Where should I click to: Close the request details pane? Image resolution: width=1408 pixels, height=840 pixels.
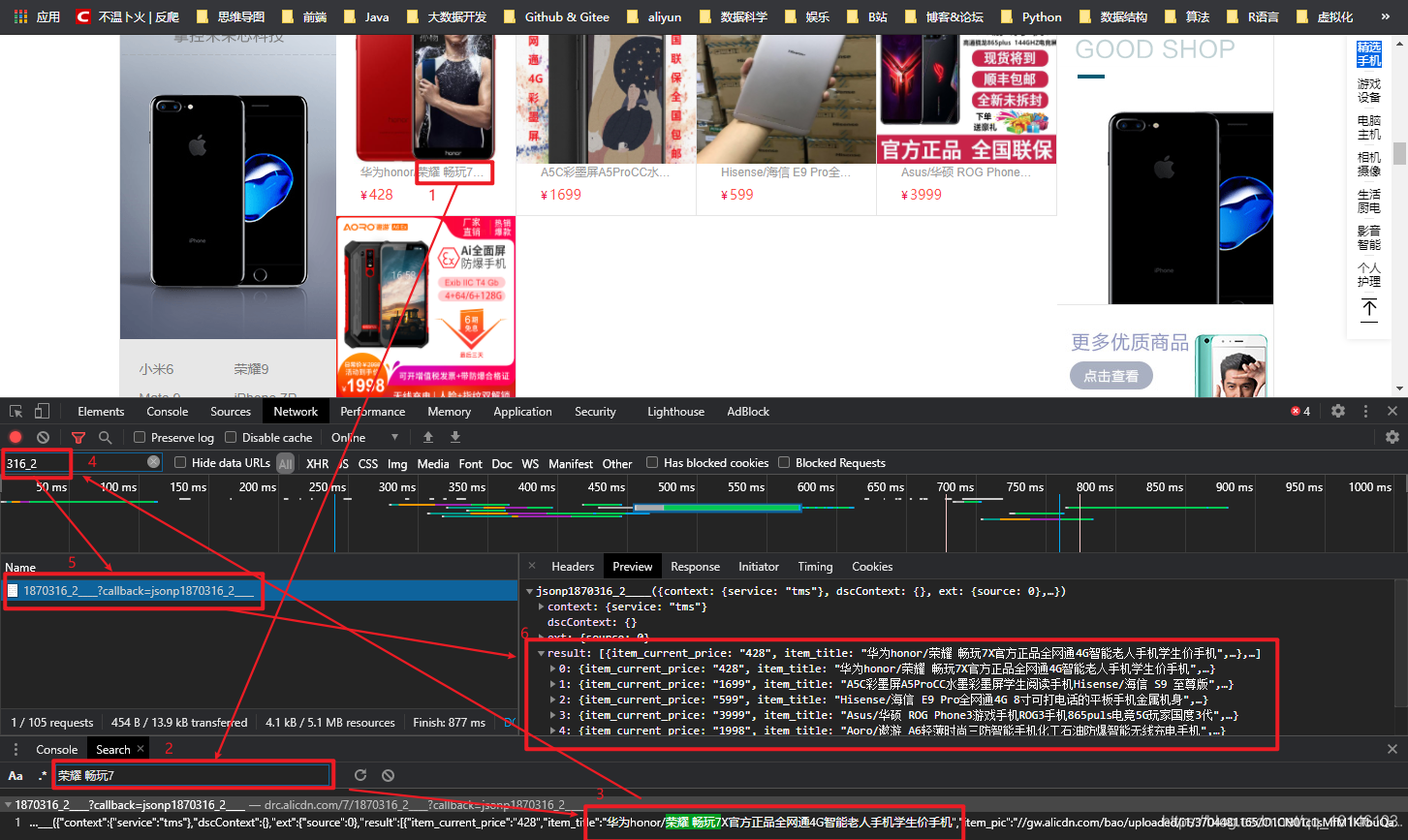click(x=531, y=566)
